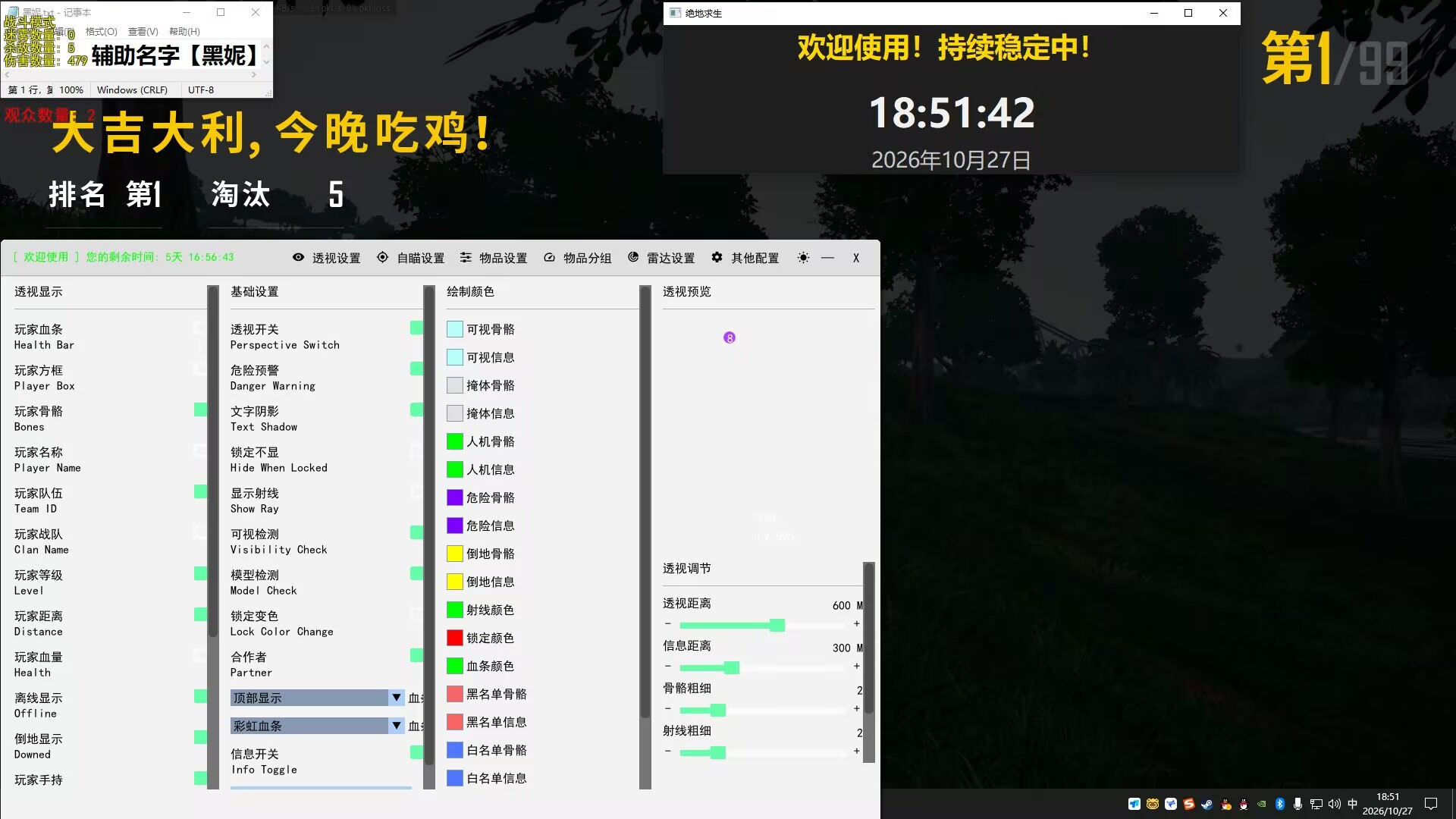This screenshot has height=819, width=1456.
Task: Open the 彩虹血条 dropdown
Action: point(317,726)
